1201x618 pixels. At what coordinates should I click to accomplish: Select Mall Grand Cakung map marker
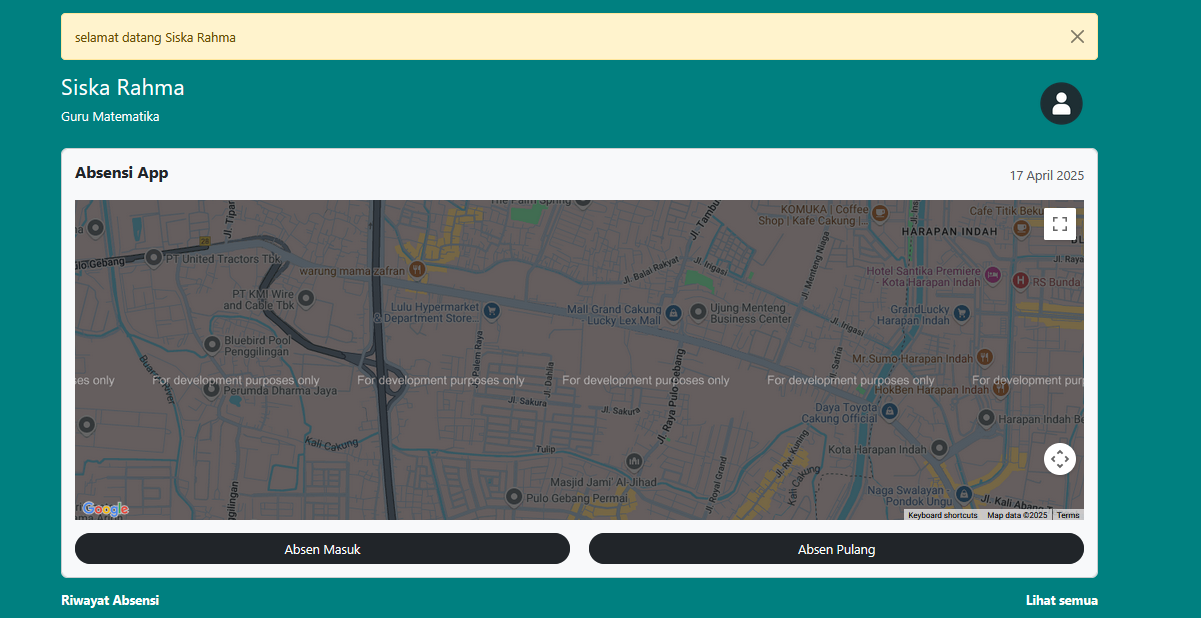(675, 314)
